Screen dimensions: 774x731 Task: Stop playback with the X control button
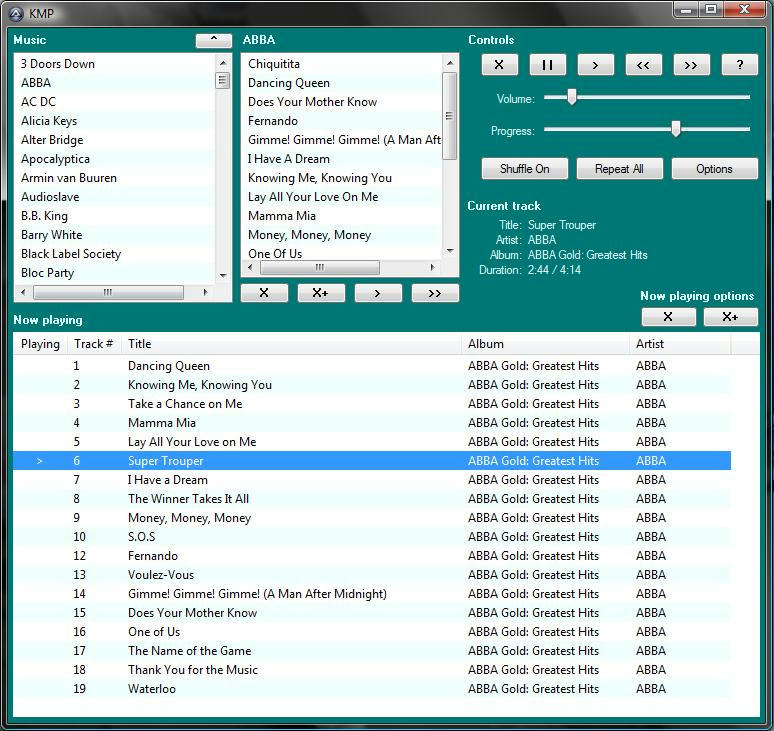click(x=500, y=65)
